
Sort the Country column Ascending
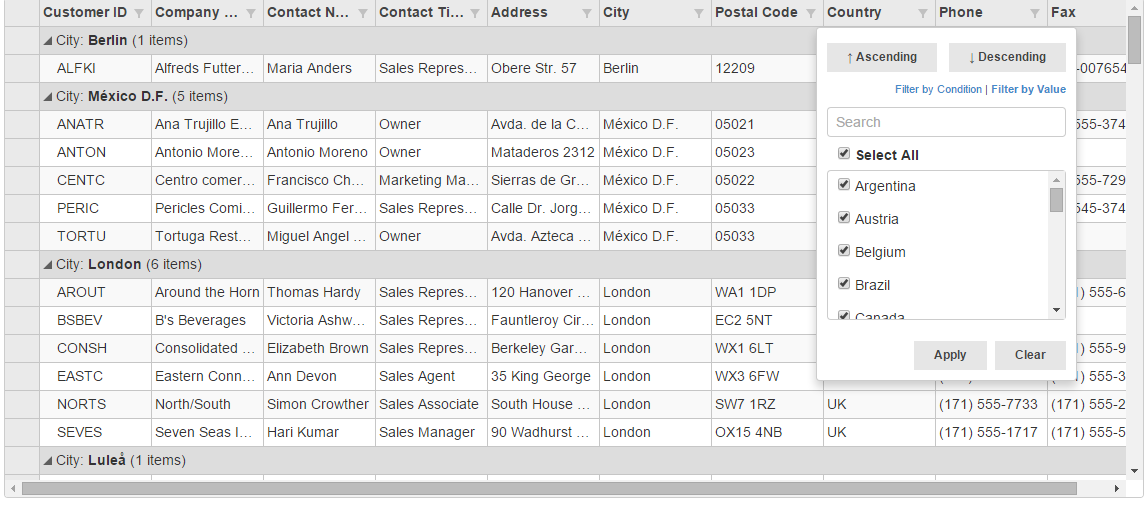tap(881, 57)
